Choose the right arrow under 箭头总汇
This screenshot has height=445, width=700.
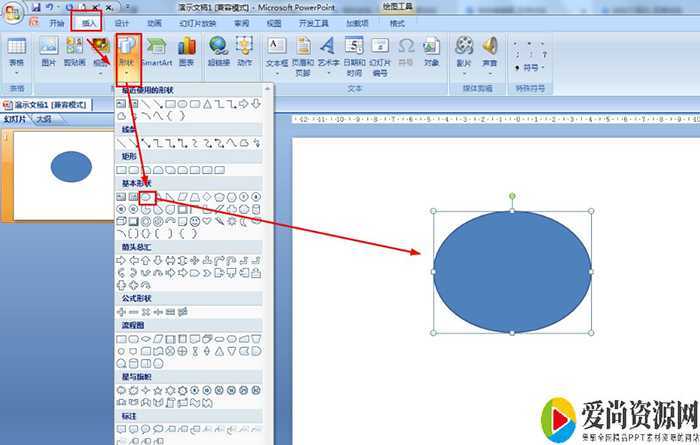tap(121, 260)
